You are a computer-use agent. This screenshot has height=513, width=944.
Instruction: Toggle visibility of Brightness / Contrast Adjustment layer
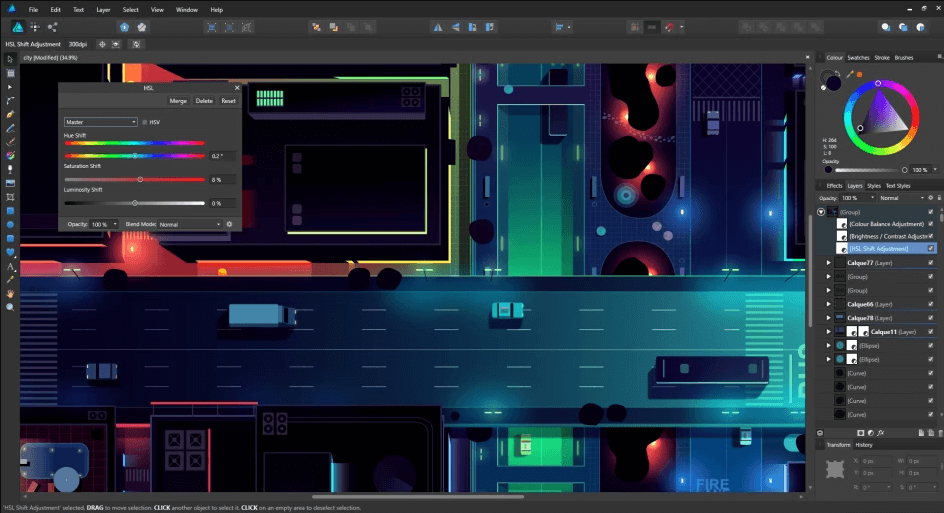coord(931,236)
